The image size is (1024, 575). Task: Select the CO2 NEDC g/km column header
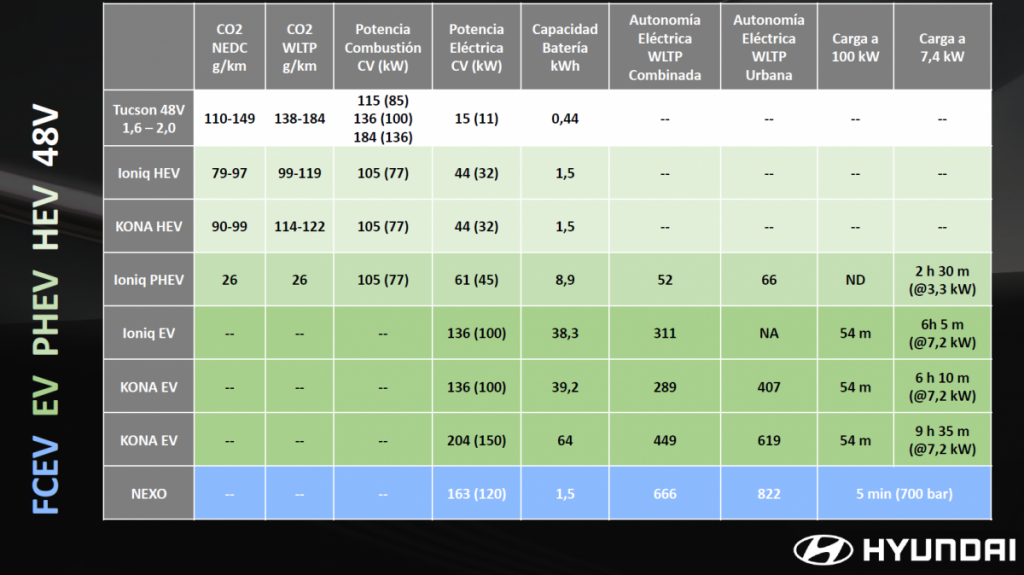pyautogui.click(x=229, y=47)
